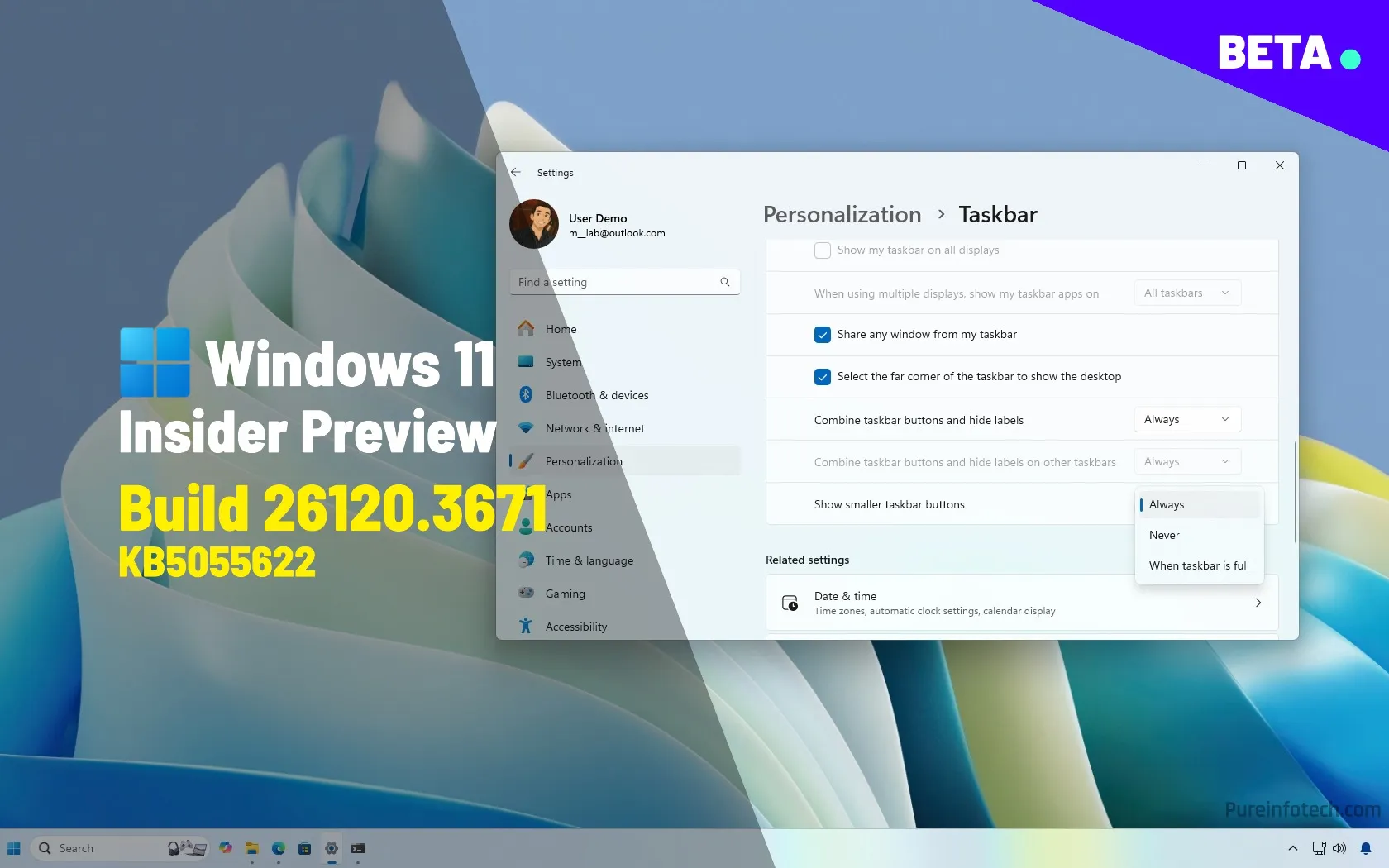Expand Date & time chevron
The height and width of the screenshot is (868, 1389).
[1258, 603]
